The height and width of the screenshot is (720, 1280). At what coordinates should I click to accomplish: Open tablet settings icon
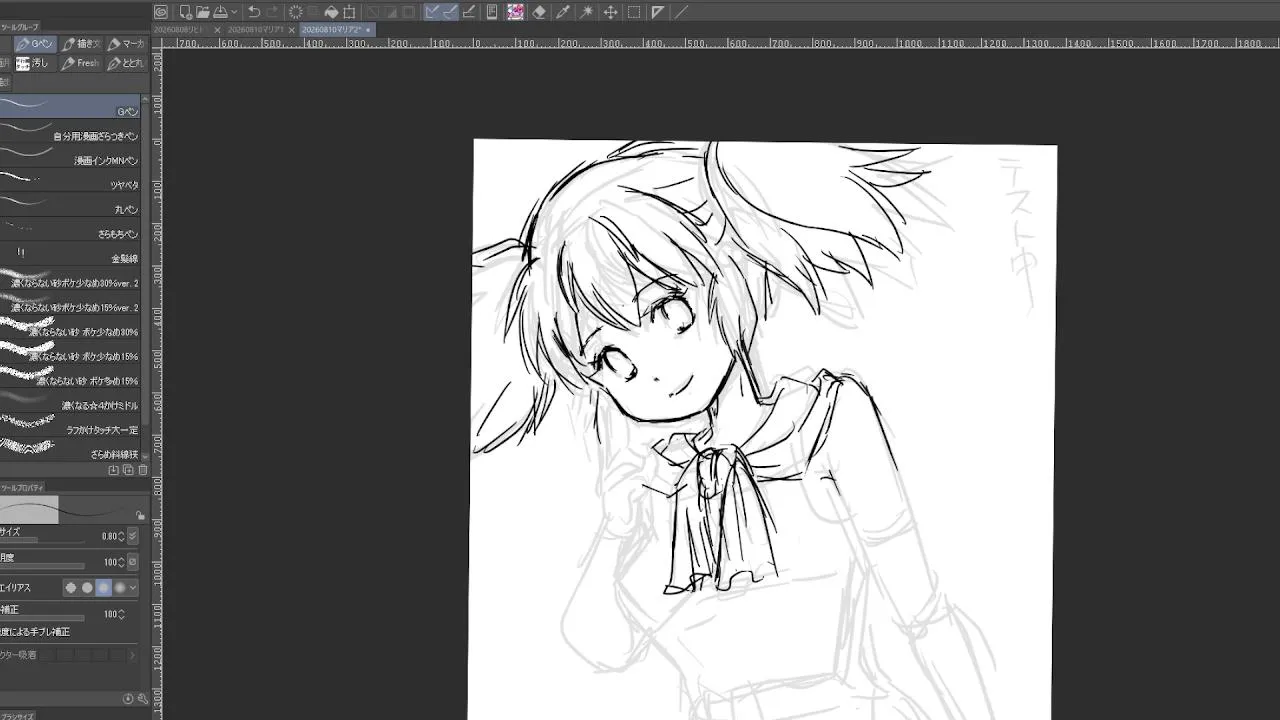(492, 12)
